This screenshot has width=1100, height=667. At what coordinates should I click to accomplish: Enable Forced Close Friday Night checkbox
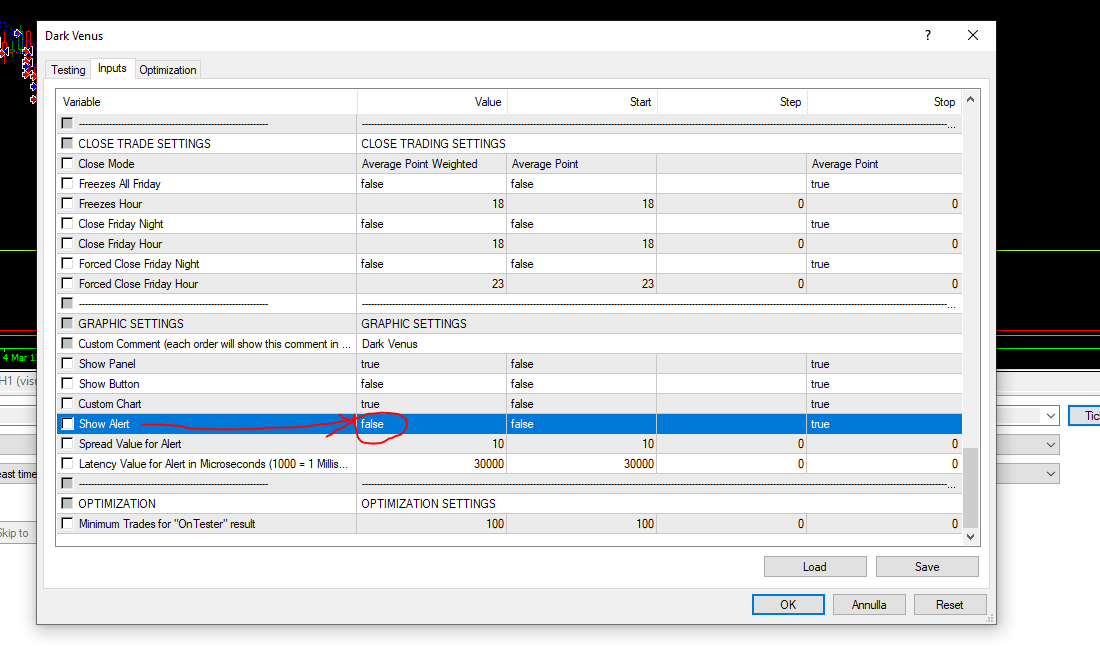tap(67, 263)
